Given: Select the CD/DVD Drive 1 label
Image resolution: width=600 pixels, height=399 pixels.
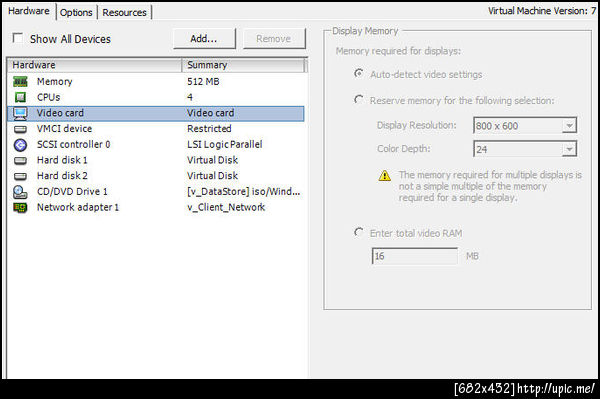Looking at the screenshot, I should point(72,192).
